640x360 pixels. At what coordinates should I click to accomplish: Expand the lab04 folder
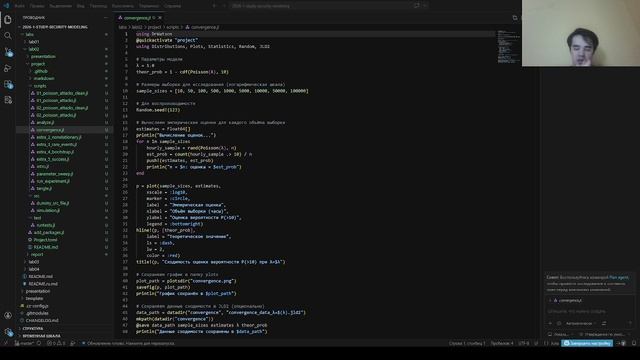(x=34, y=269)
